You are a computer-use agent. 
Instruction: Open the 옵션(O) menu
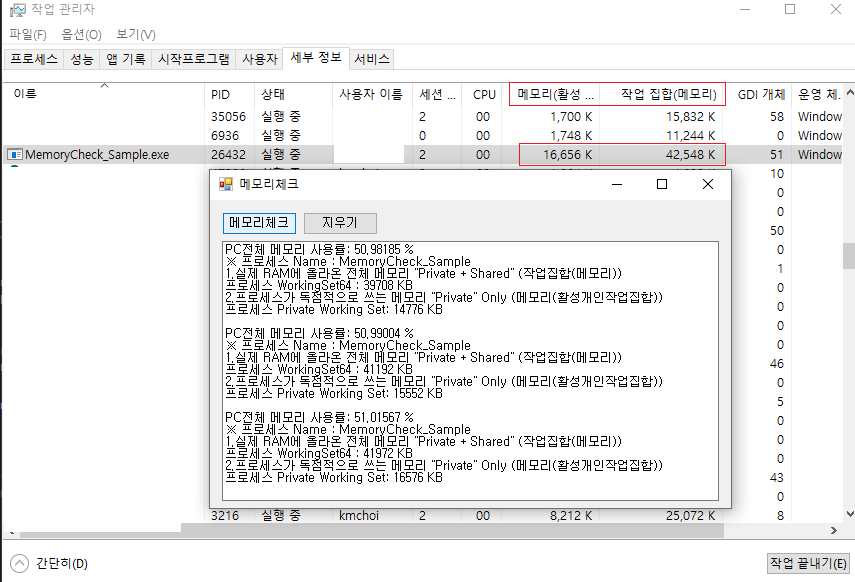pos(81,34)
